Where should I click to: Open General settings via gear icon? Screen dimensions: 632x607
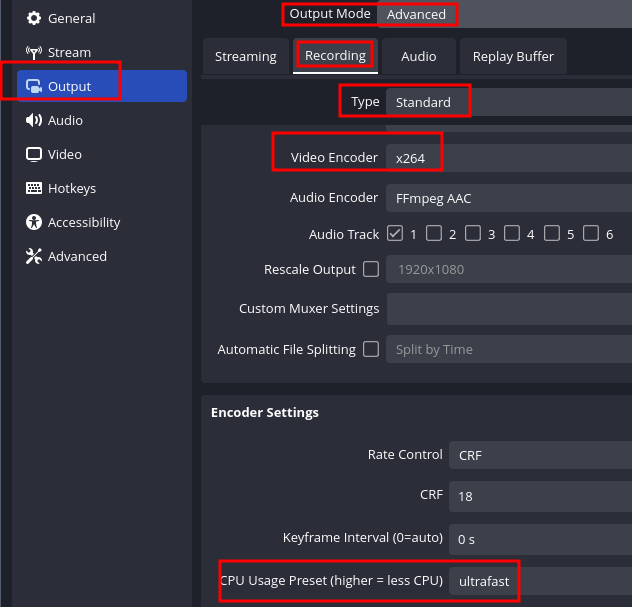[34, 18]
